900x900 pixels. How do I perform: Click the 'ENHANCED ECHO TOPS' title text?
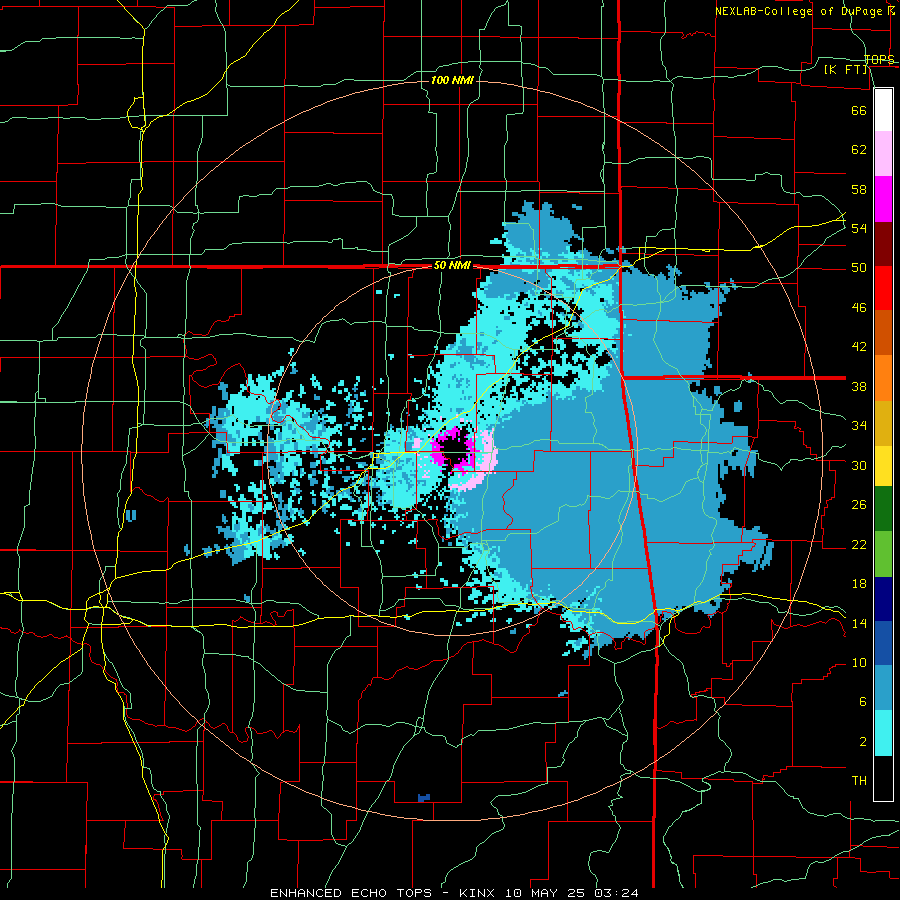click(x=350, y=893)
